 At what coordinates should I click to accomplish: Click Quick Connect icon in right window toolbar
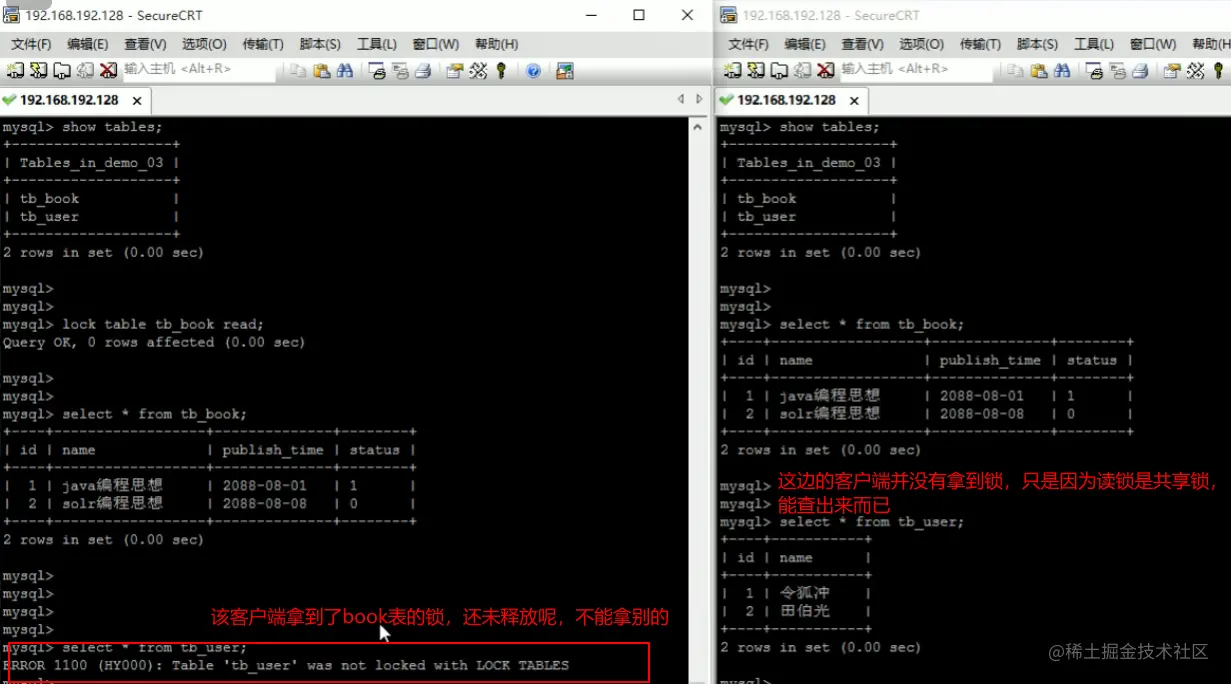point(756,70)
